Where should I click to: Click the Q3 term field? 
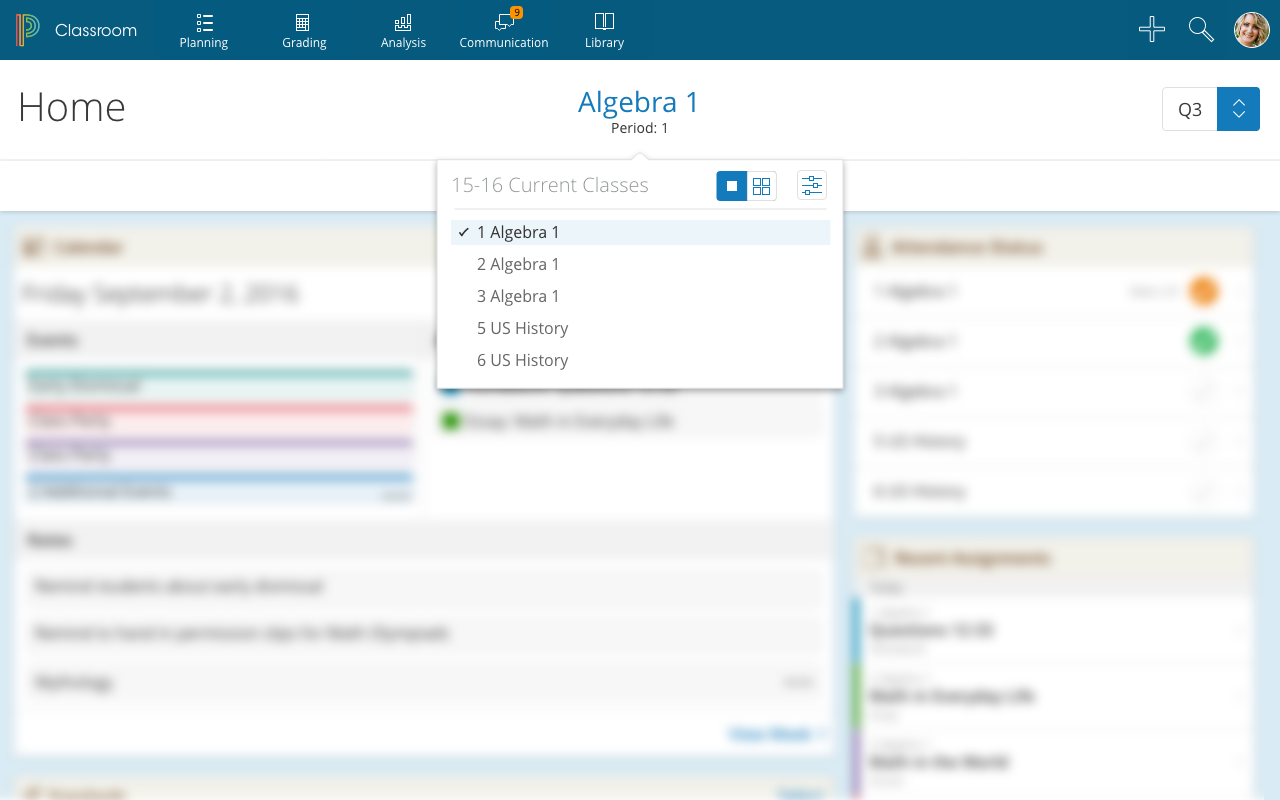coord(1189,109)
